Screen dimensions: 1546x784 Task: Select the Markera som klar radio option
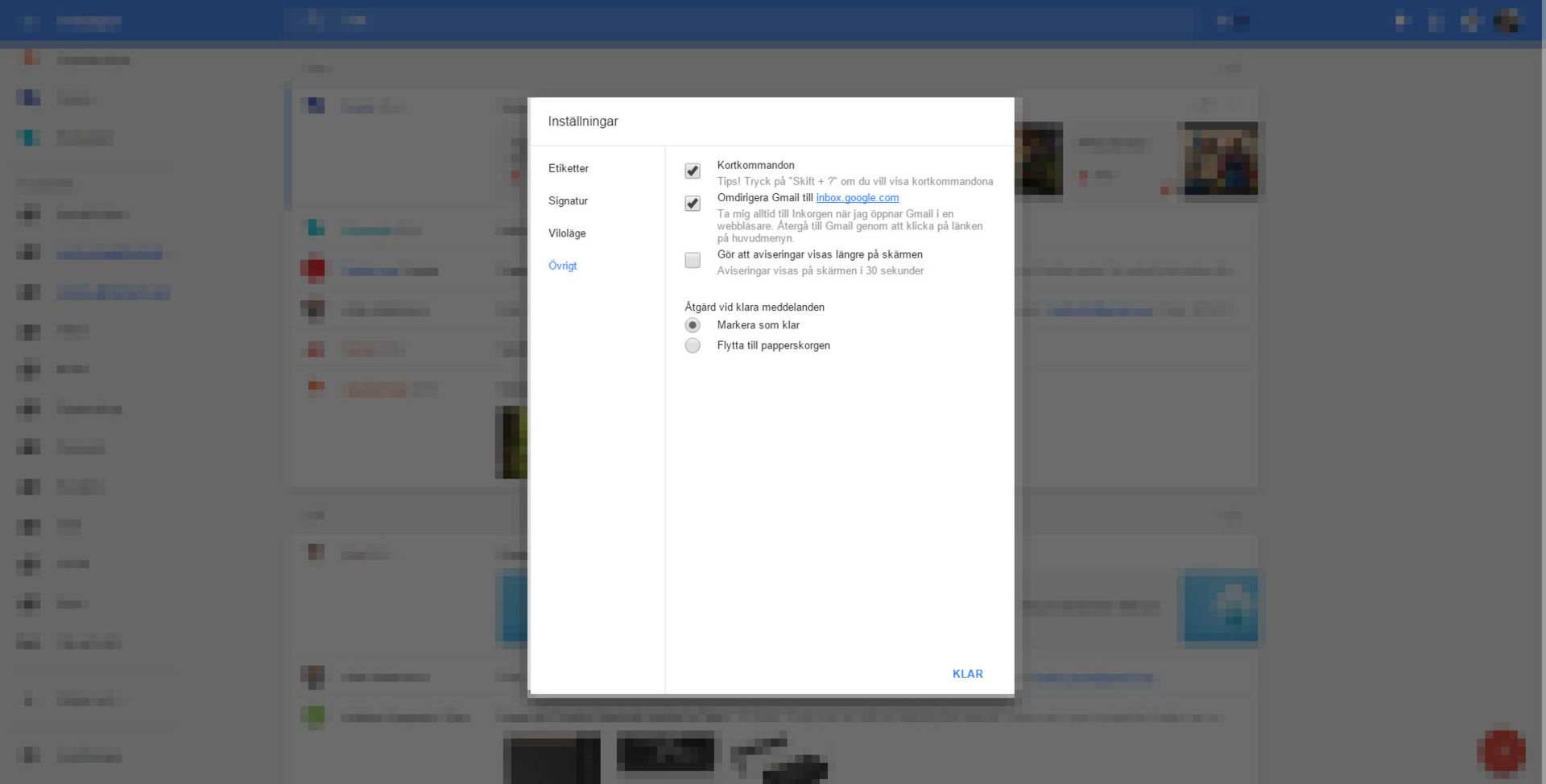click(692, 325)
